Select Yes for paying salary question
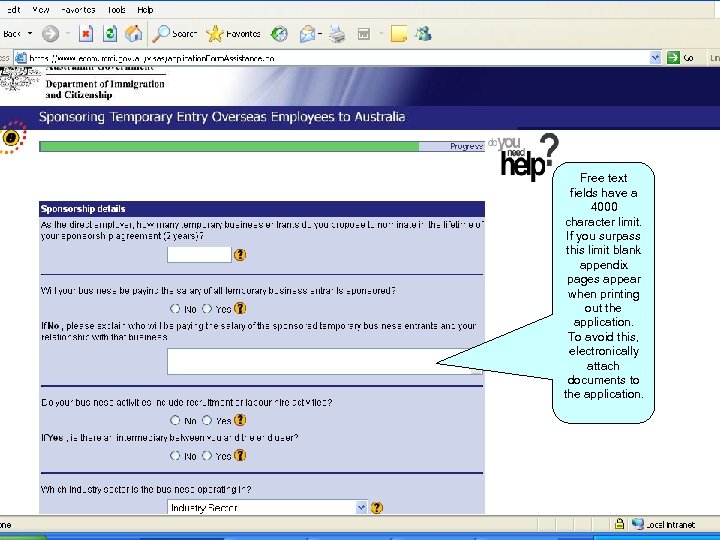The height and width of the screenshot is (540, 720). (207, 309)
